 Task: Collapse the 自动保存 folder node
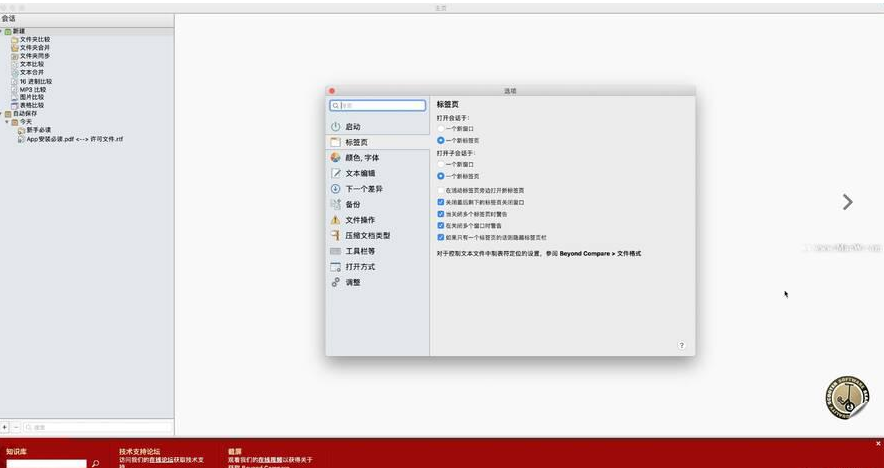click(x=3, y=113)
